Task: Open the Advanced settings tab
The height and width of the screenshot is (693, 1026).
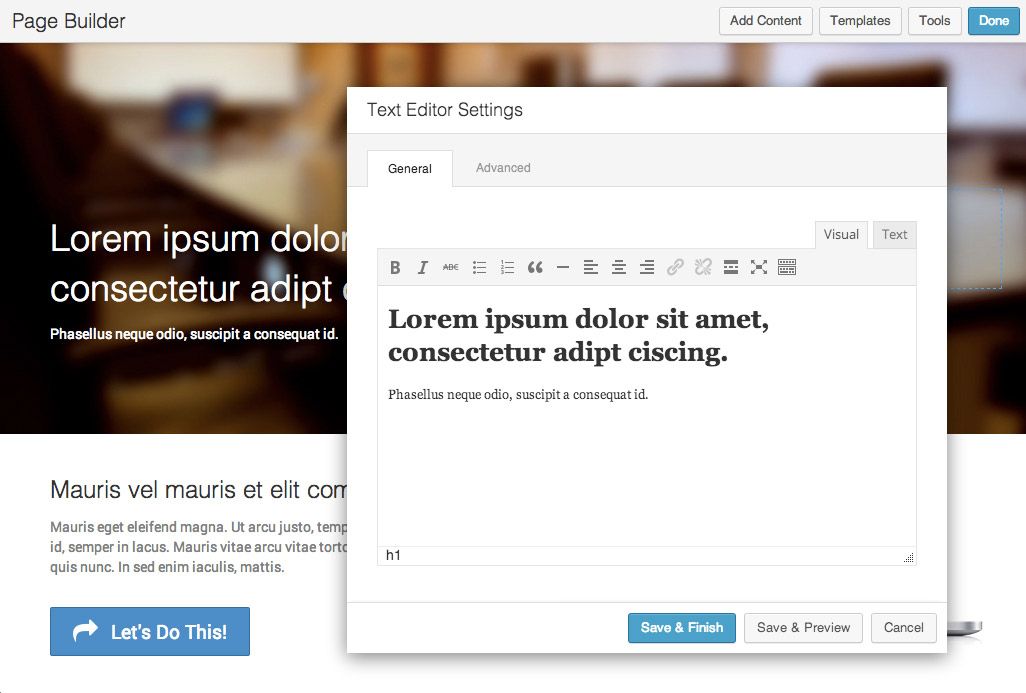Action: (x=502, y=168)
